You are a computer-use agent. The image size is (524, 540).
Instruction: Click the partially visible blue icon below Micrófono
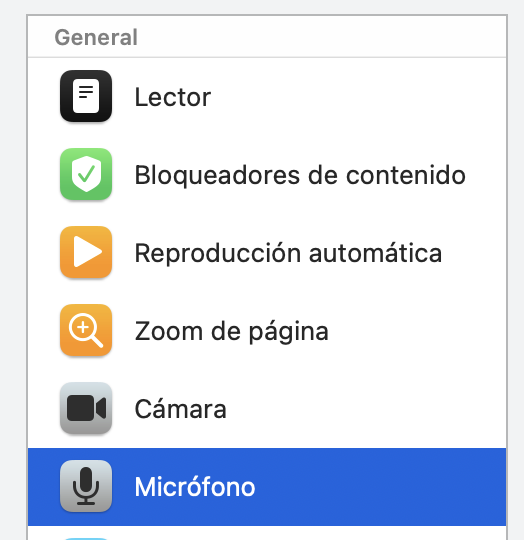tap(86, 539)
